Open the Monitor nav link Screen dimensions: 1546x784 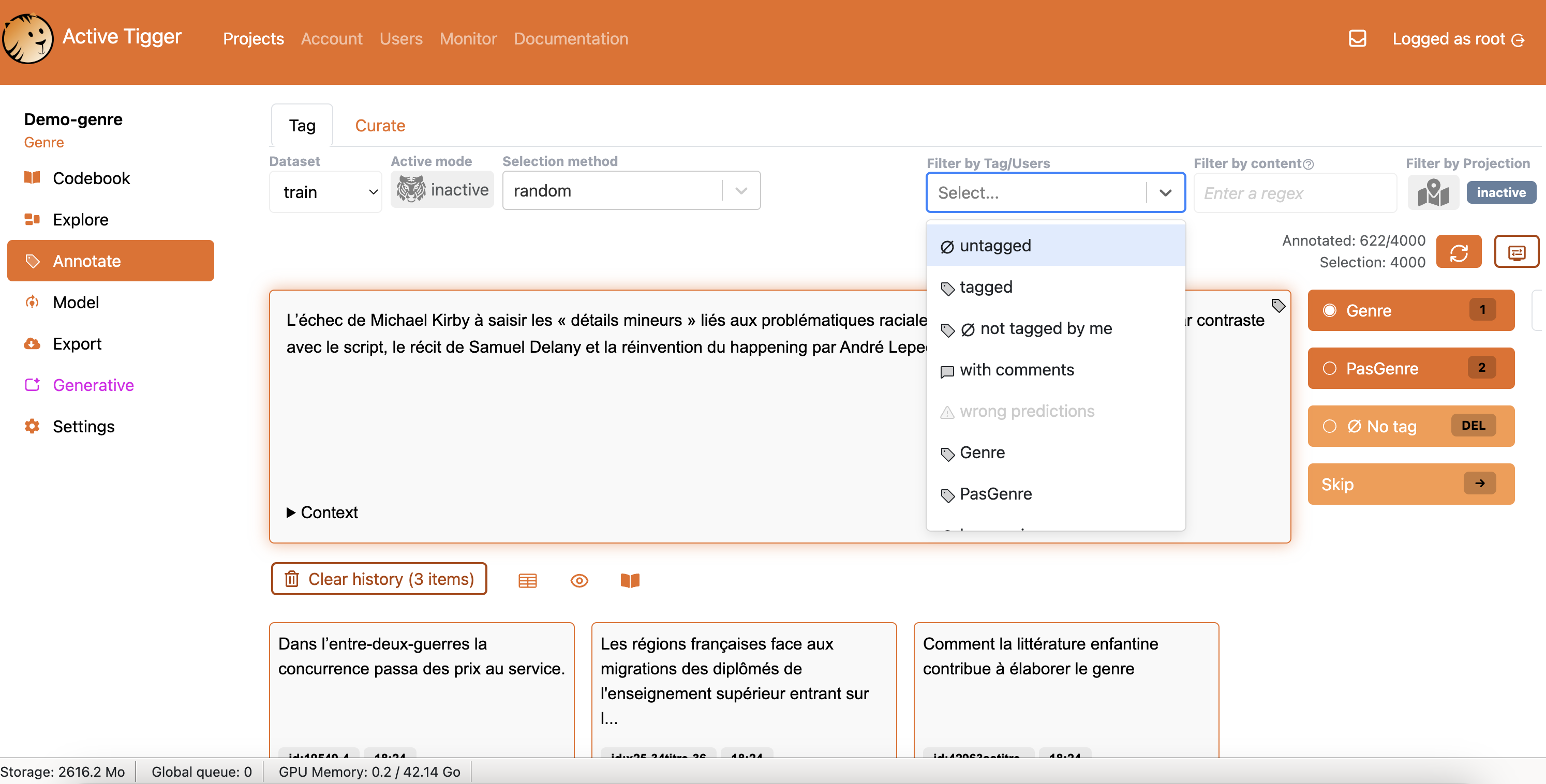[x=468, y=38]
